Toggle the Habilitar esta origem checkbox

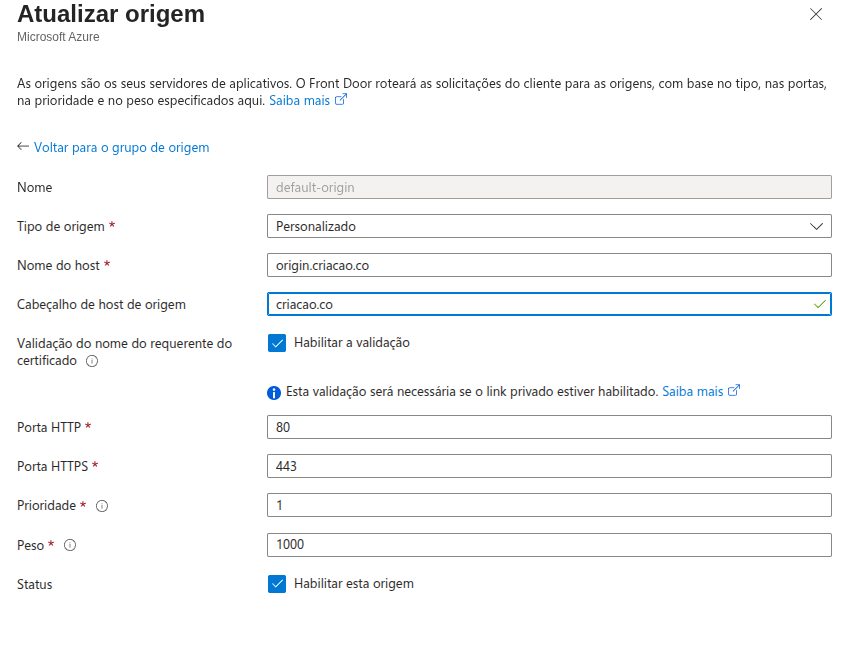point(277,584)
